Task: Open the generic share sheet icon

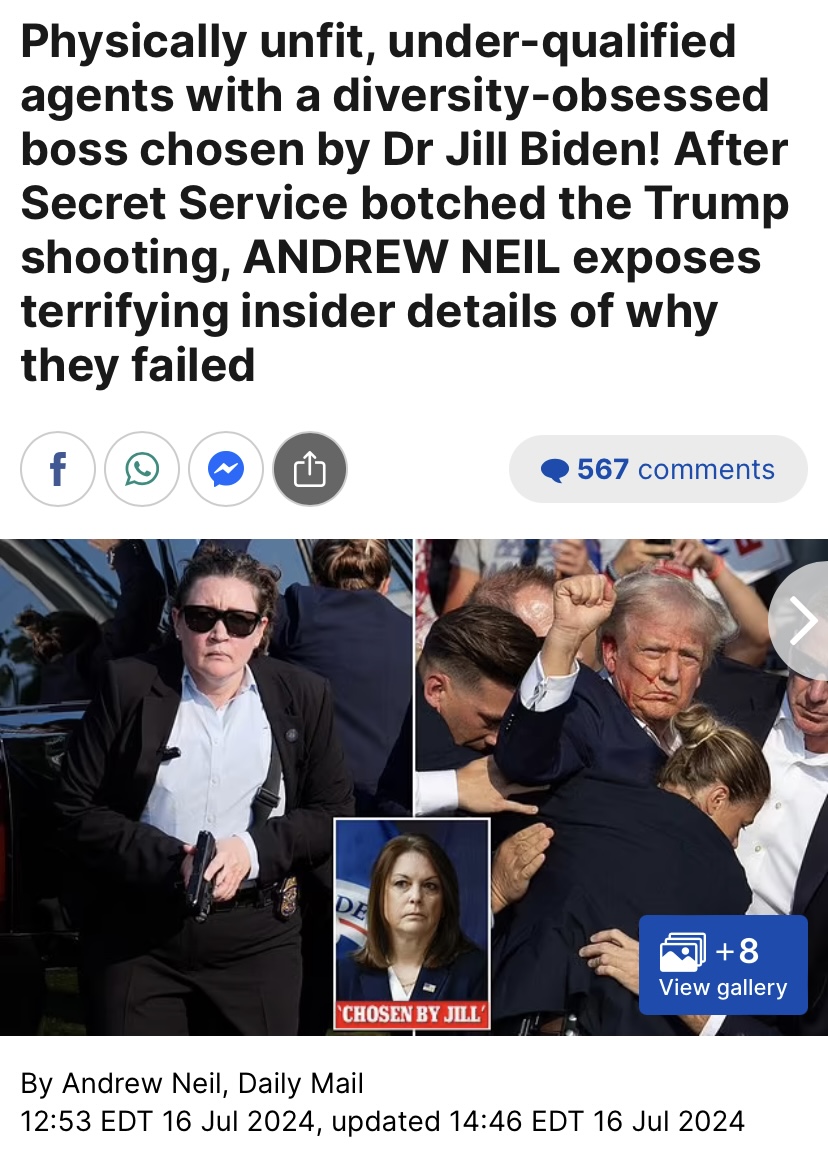Action: coord(310,469)
